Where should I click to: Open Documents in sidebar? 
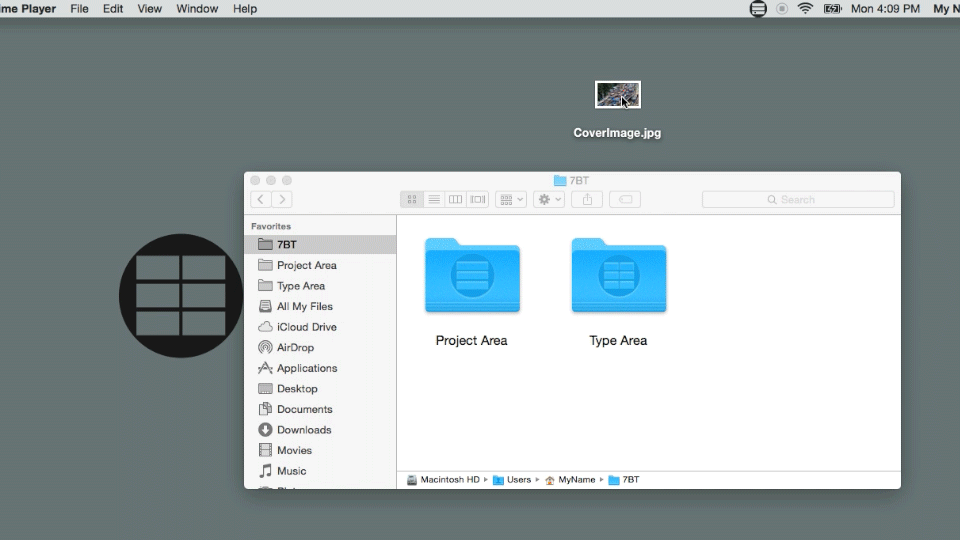[320, 409]
